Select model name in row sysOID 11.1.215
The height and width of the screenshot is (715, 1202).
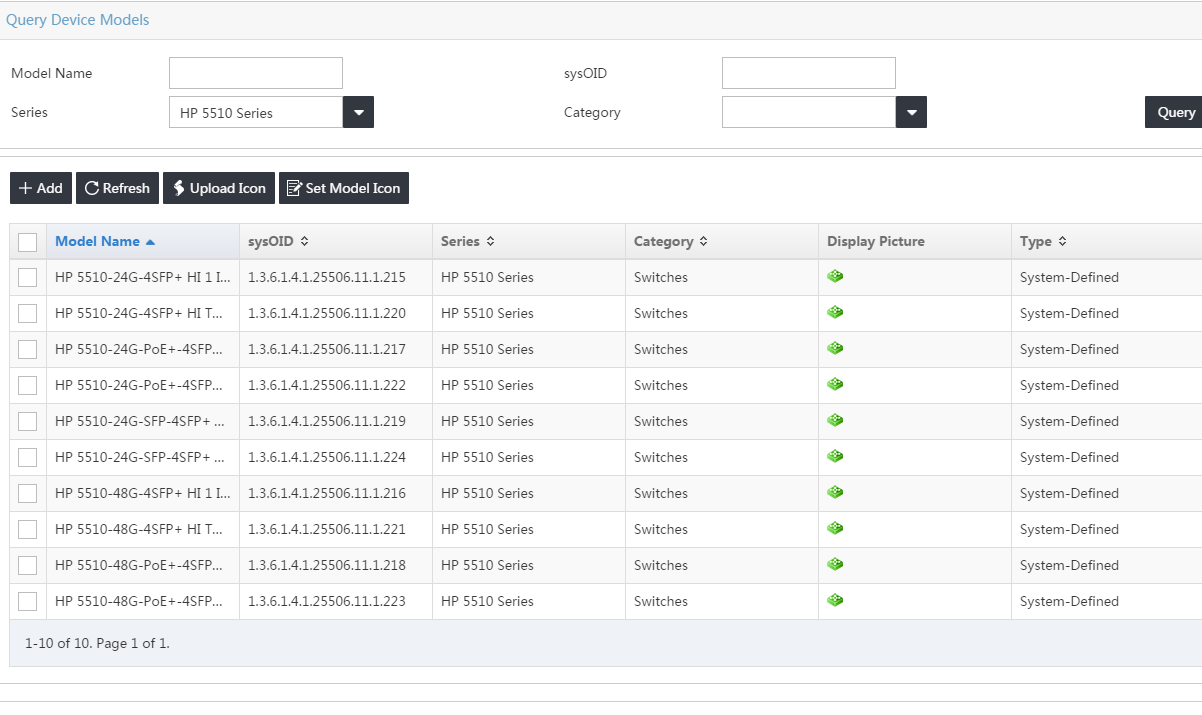143,277
